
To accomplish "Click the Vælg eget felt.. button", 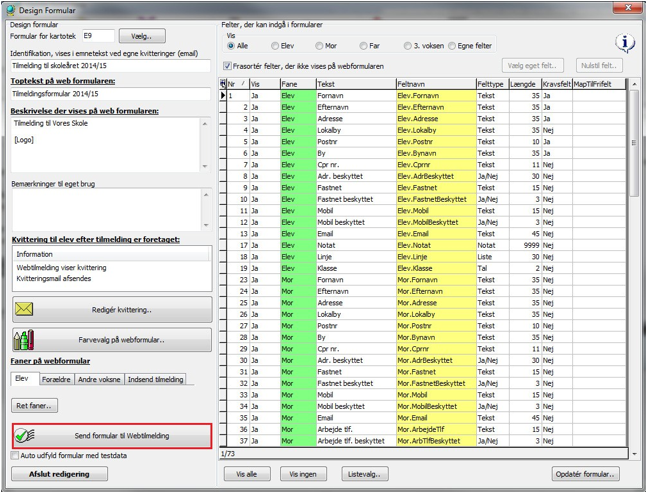I will pyautogui.click(x=532, y=65).
